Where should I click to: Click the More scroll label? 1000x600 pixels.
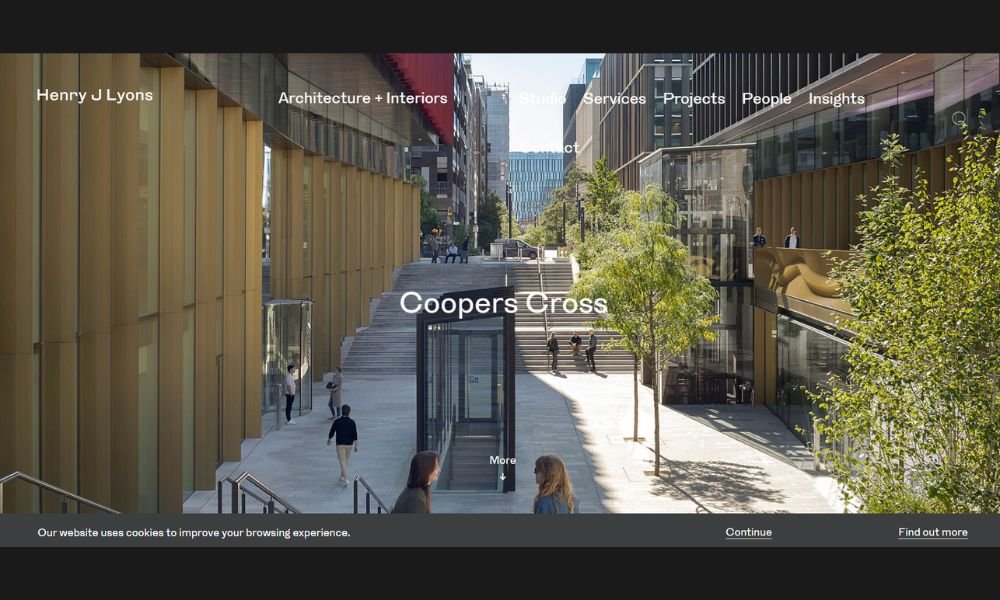click(502, 460)
